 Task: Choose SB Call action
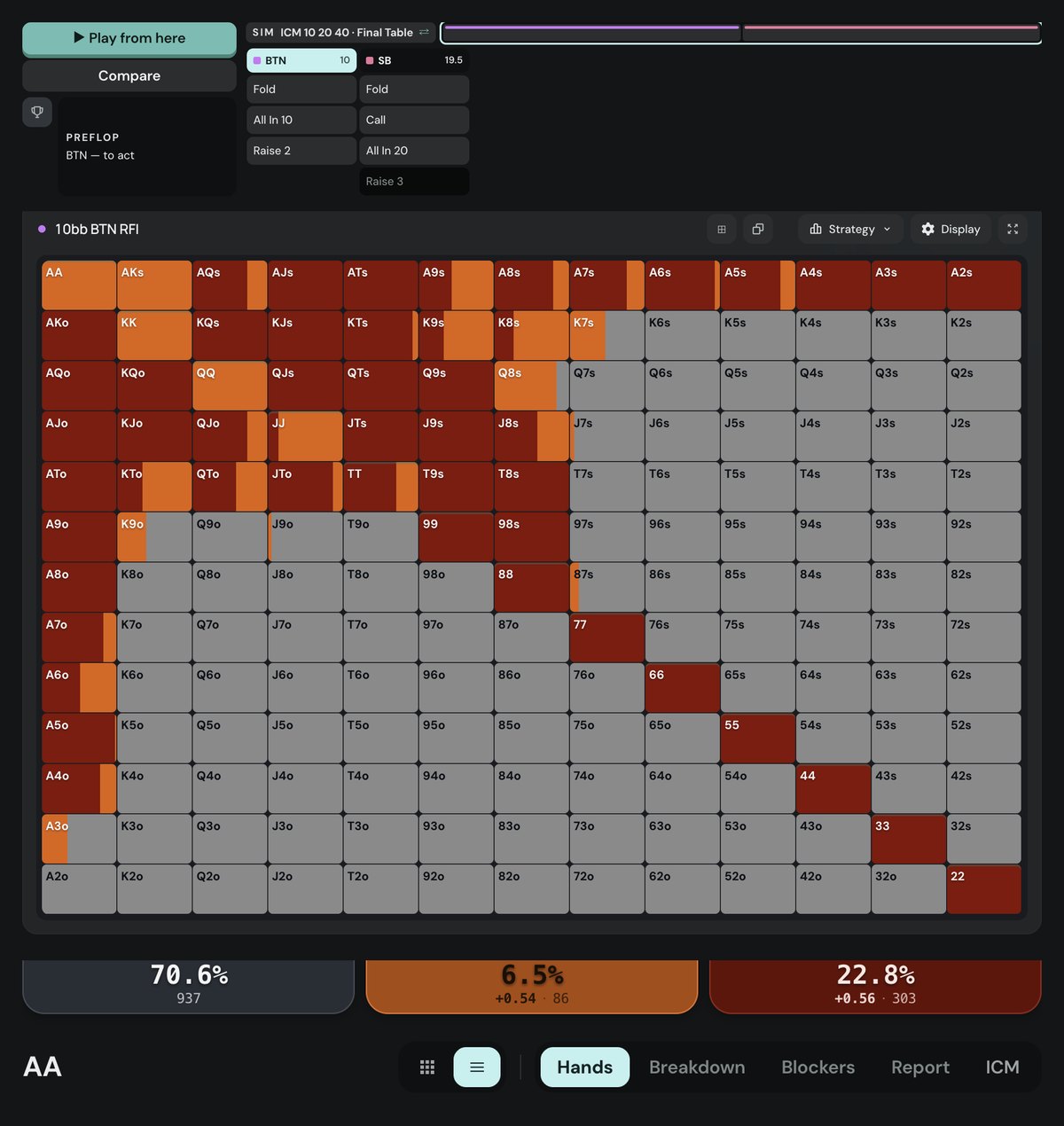coord(414,120)
